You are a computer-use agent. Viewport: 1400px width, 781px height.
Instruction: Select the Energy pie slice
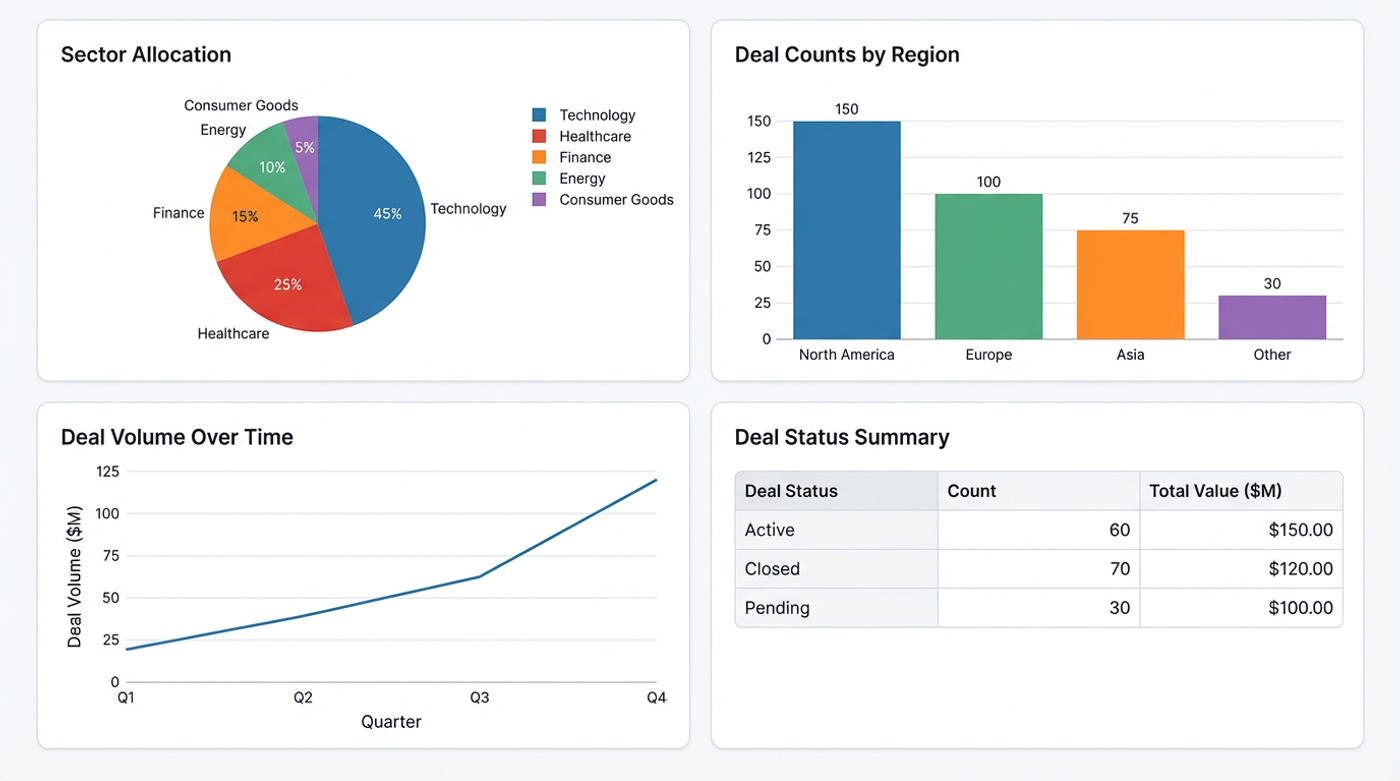click(271, 168)
